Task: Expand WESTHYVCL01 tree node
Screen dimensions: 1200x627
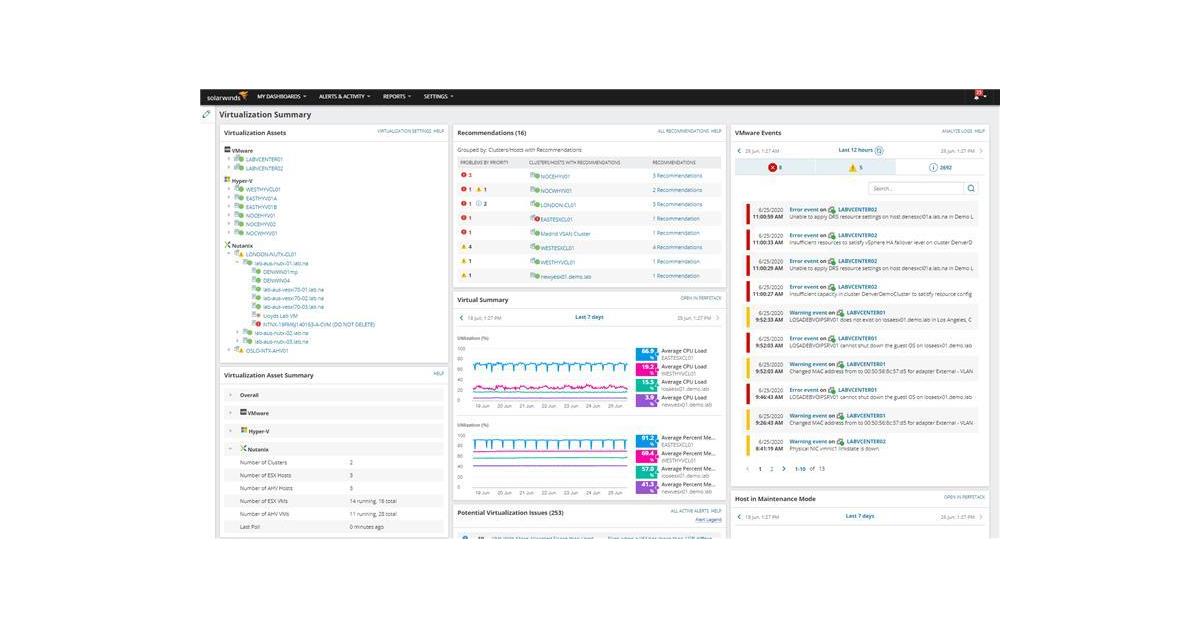Action: 229,189
